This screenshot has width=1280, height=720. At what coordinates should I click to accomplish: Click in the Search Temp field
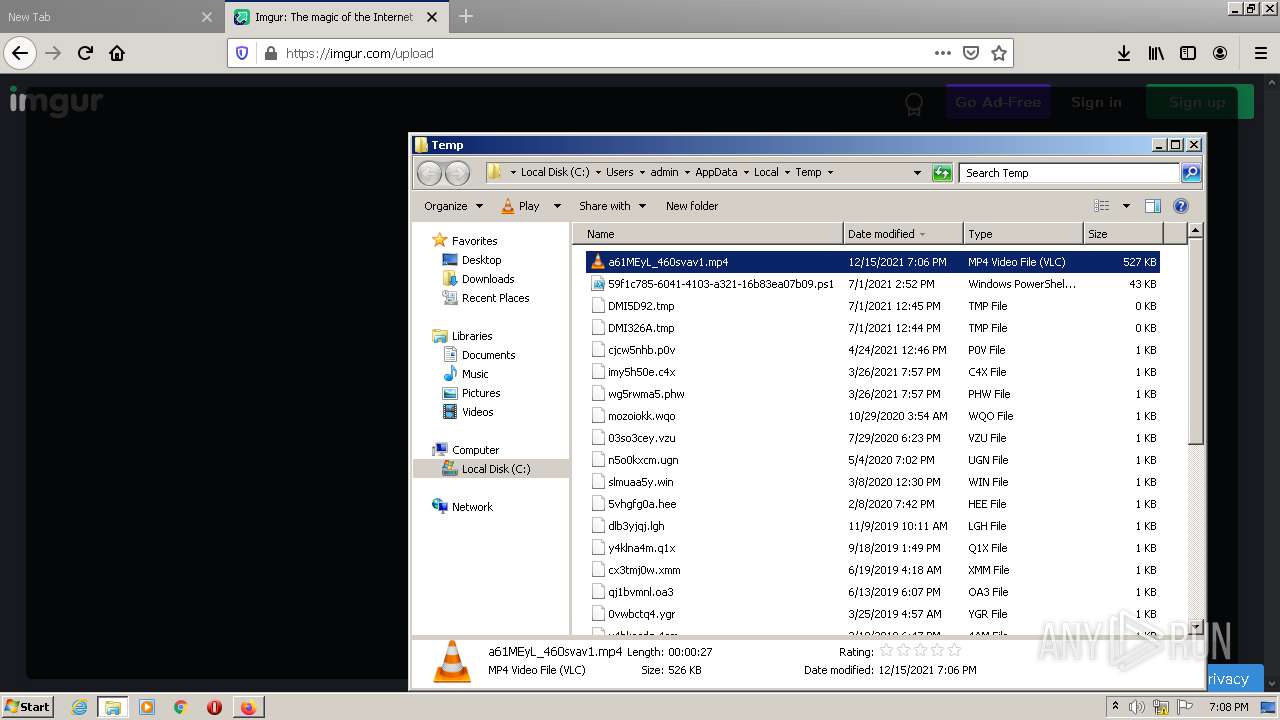[1069, 173]
